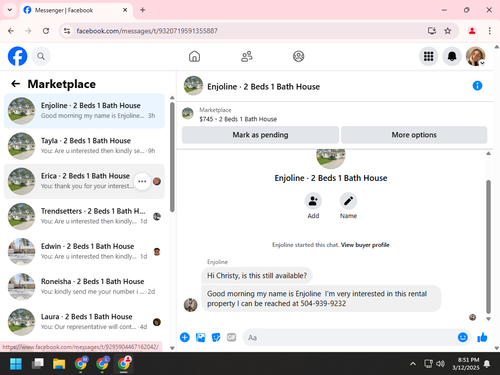The height and width of the screenshot is (375, 500).
Task: Open the first Chrome icon on taskbar
Action: tap(81, 364)
